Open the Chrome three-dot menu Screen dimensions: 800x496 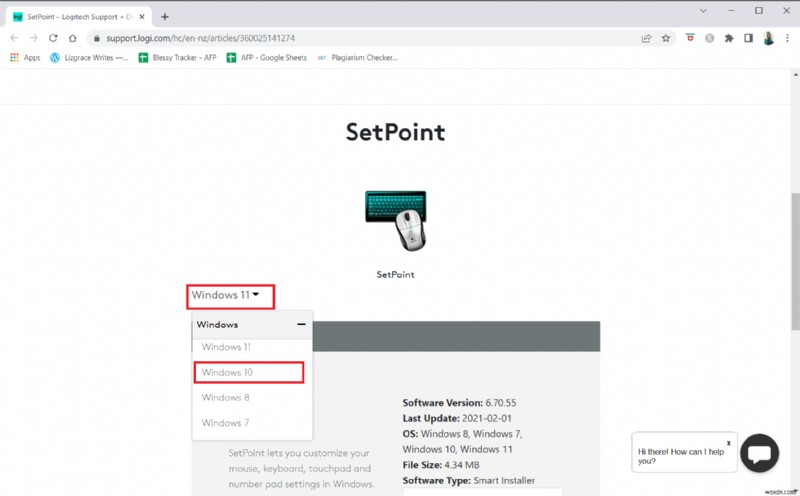(x=788, y=38)
